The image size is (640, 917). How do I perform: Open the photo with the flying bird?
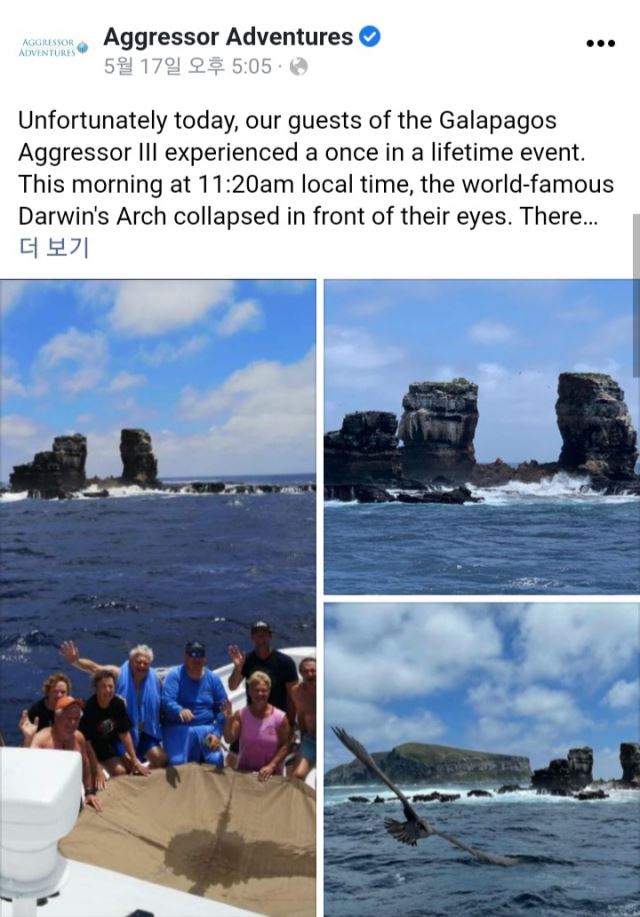pyautogui.click(x=481, y=760)
